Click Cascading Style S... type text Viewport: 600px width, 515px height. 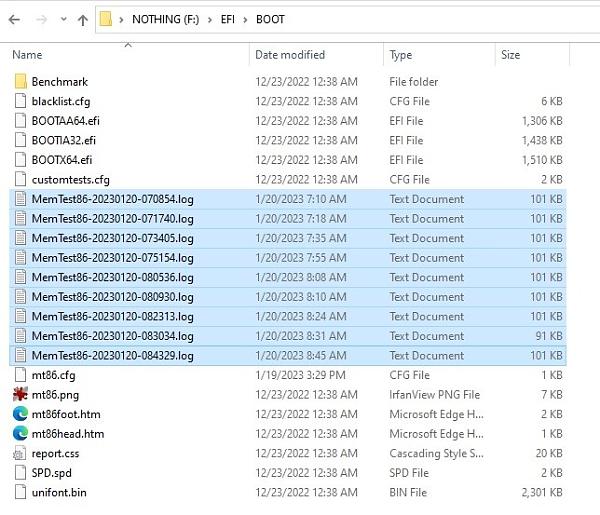click(x=437, y=453)
